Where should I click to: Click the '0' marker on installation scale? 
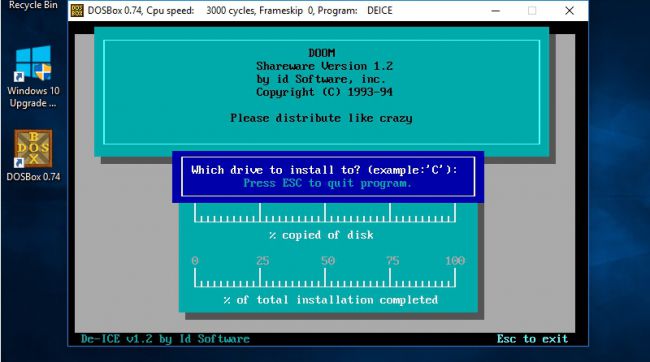tap(195, 261)
